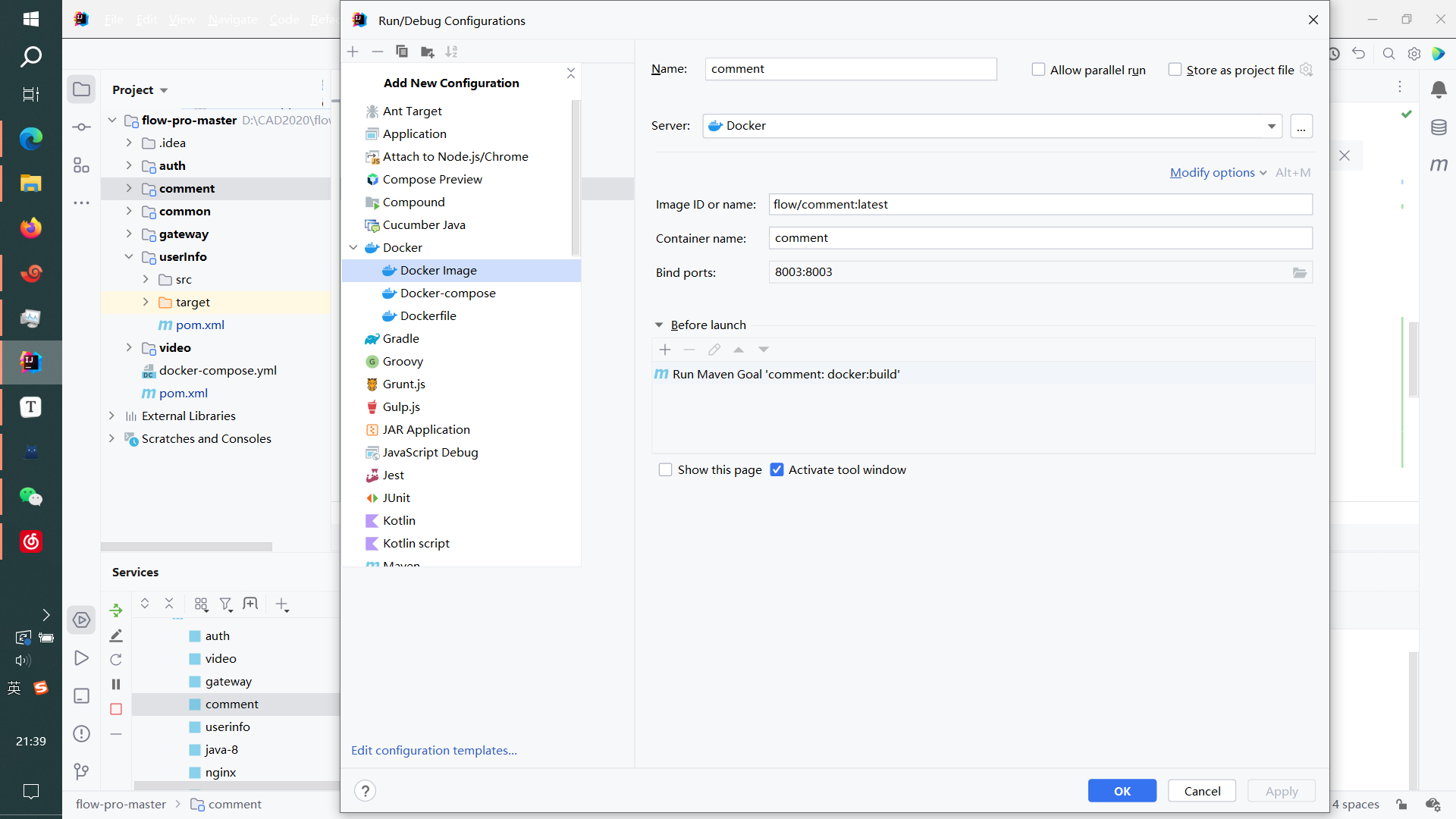The width and height of the screenshot is (1456, 819).
Task: Click the Project tree horizontal scrollbar
Action: (x=187, y=547)
